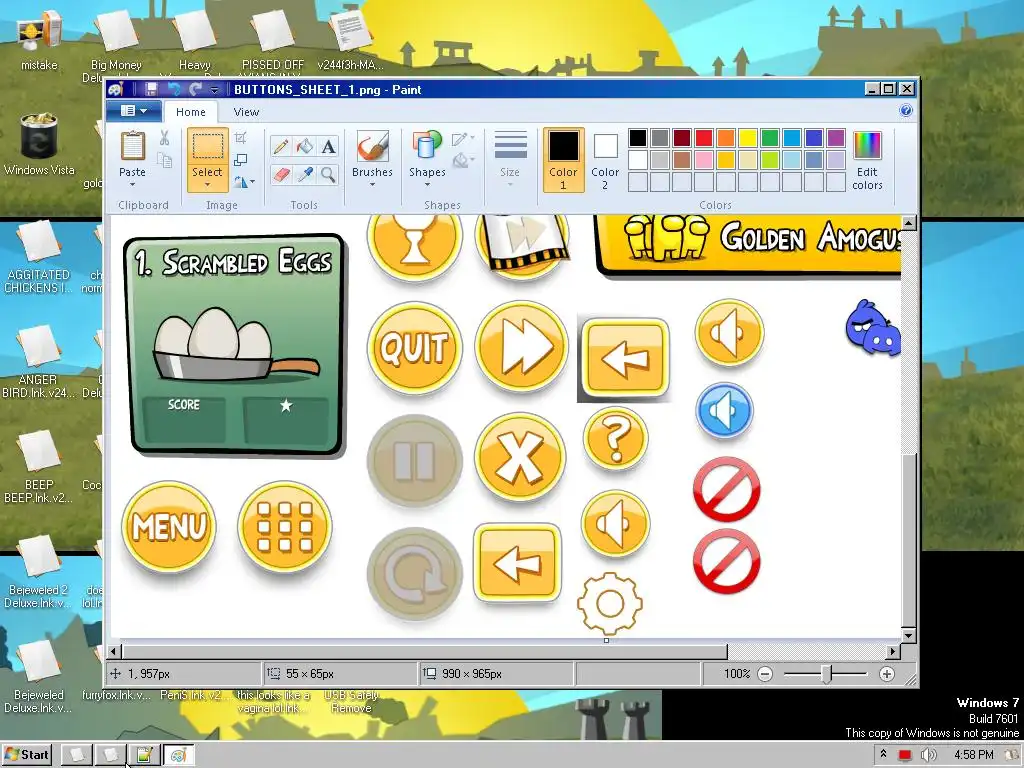Click the Copy icon in Clipboard group
Screen dimensions: 1024x768
tap(164, 160)
